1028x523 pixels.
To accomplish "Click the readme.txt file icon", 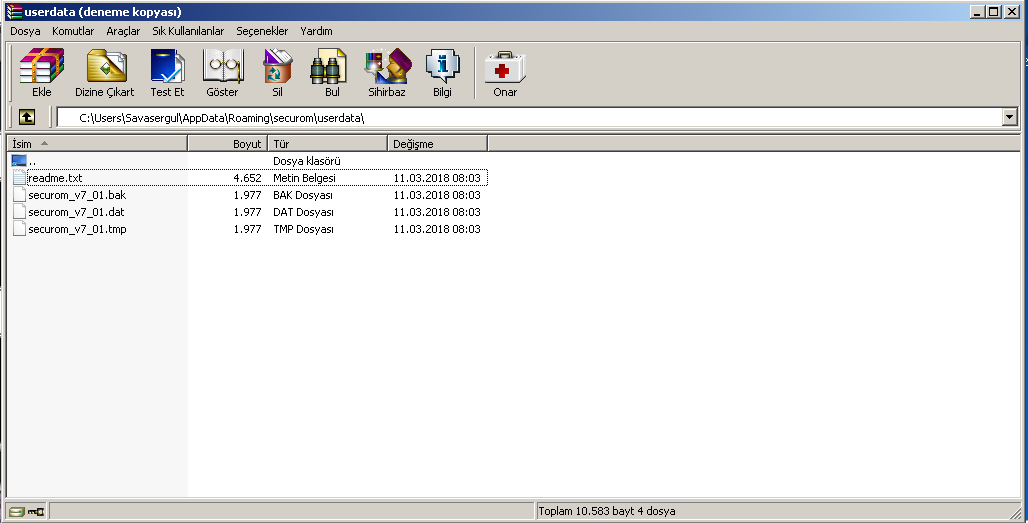I will tap(19, 178).
